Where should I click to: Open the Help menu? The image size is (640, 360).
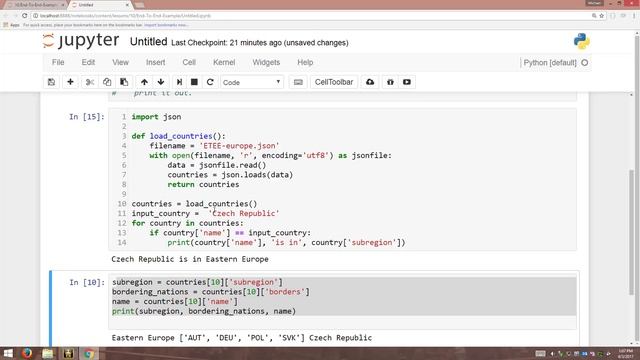(305, 62)
